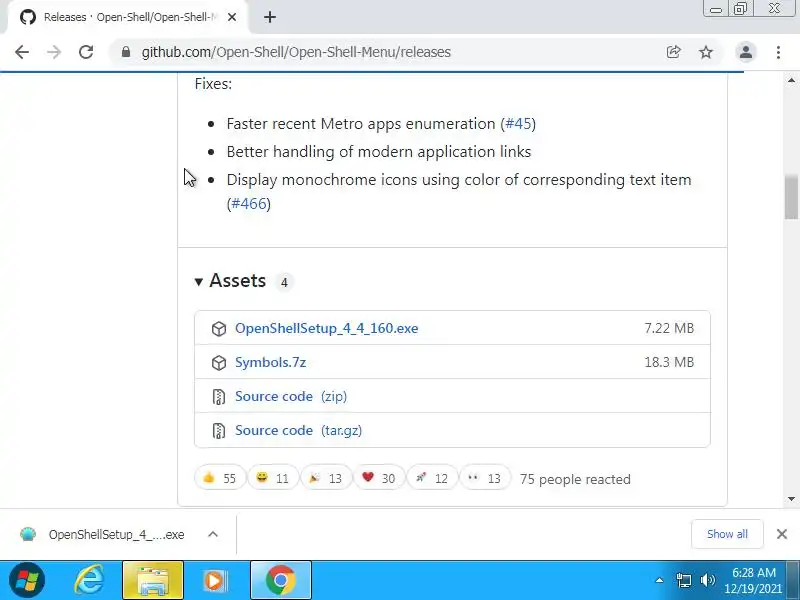800x600 pixels.
Task: React with the rocket (12)
Action: click(x=432, y=478)
